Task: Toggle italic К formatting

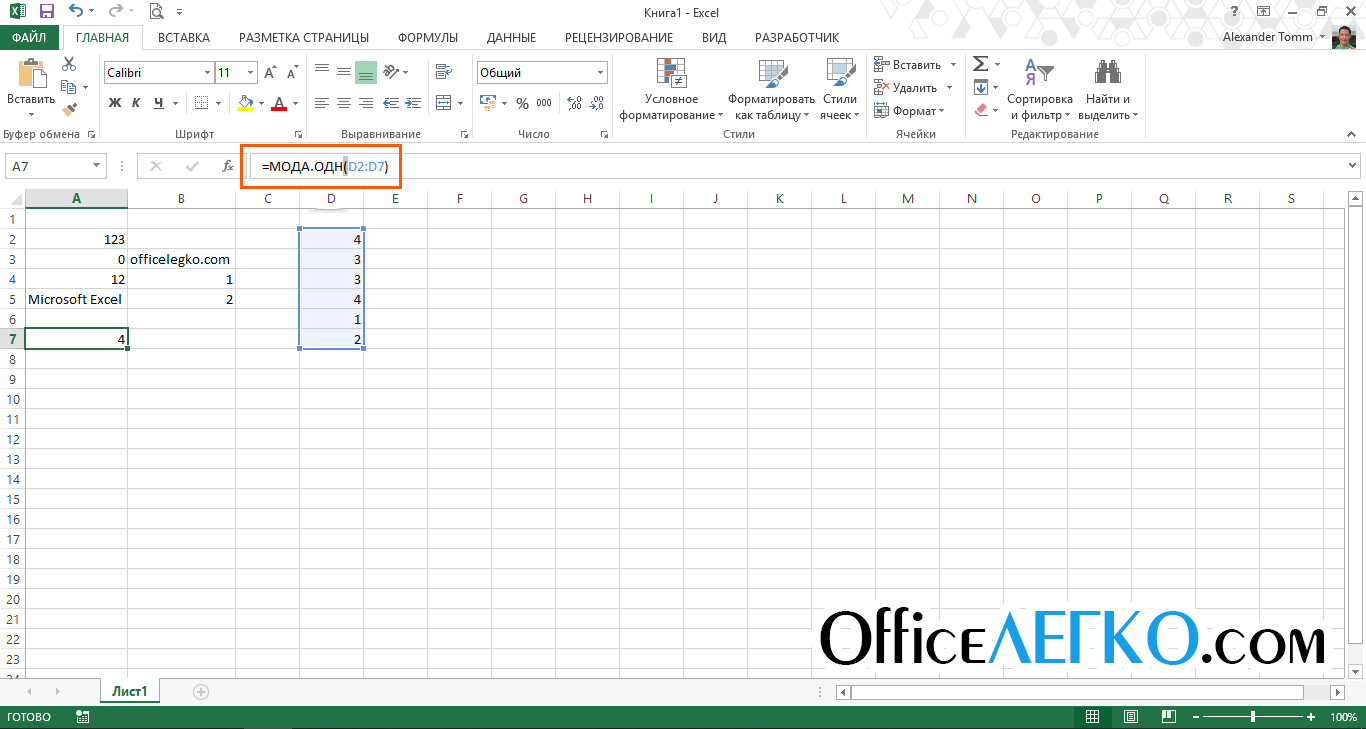Action: [137, 103]
